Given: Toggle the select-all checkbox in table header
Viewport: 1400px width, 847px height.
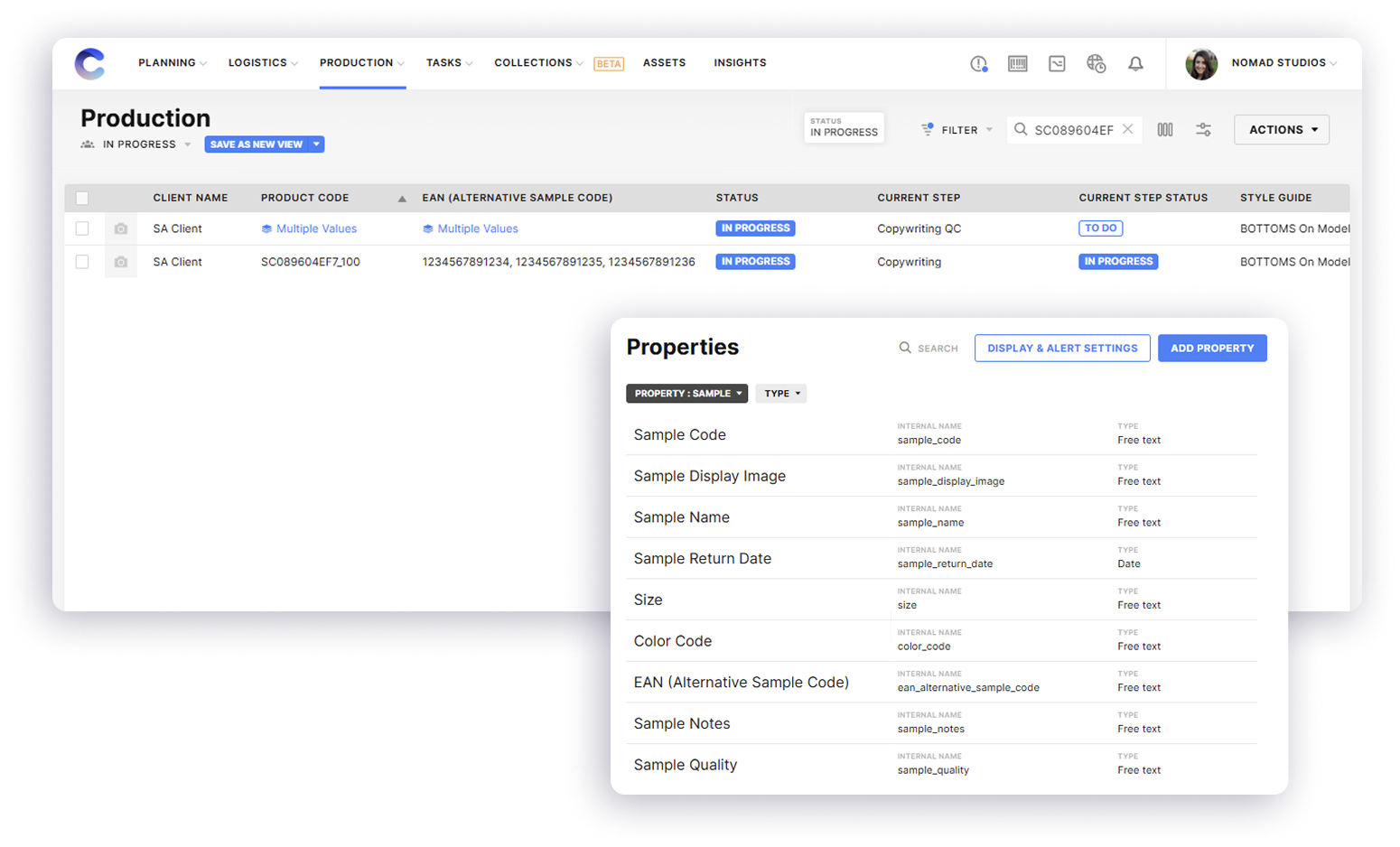Looking at the screenshot, I should (82, 198).
